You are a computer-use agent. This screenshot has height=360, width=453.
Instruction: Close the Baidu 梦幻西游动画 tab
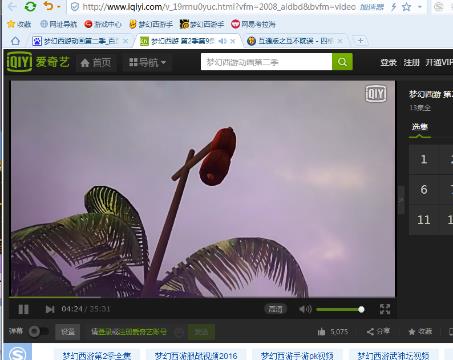126,41
